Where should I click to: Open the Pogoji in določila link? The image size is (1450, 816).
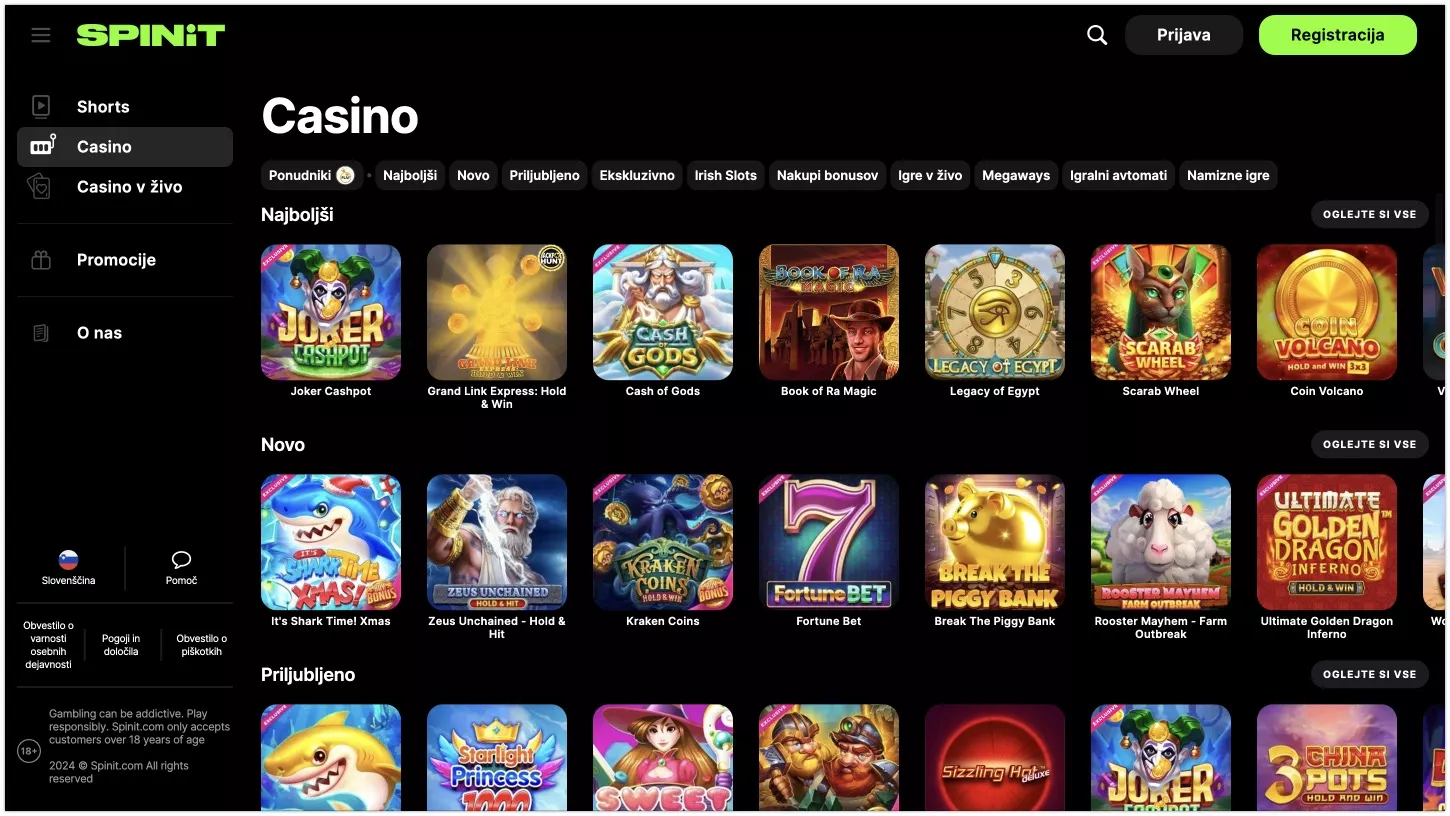121,645
